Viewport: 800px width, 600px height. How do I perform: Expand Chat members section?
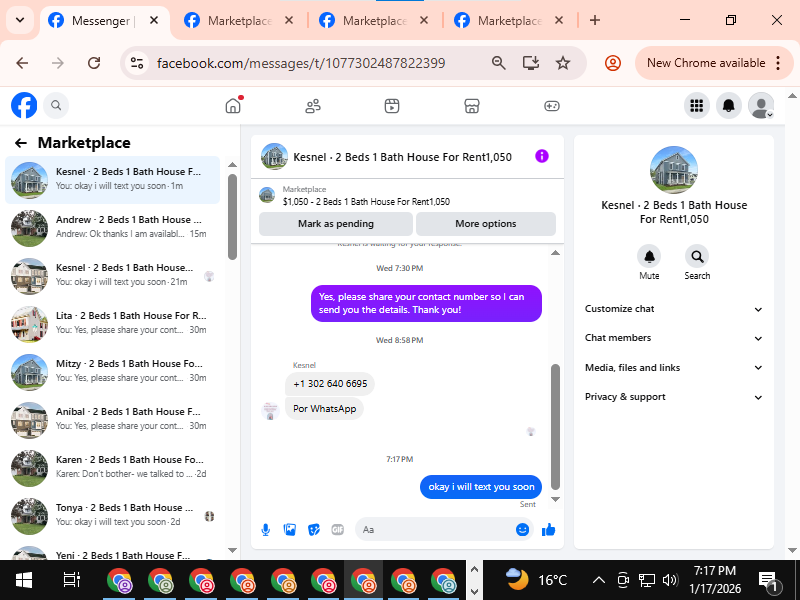(x=673, y=338)
